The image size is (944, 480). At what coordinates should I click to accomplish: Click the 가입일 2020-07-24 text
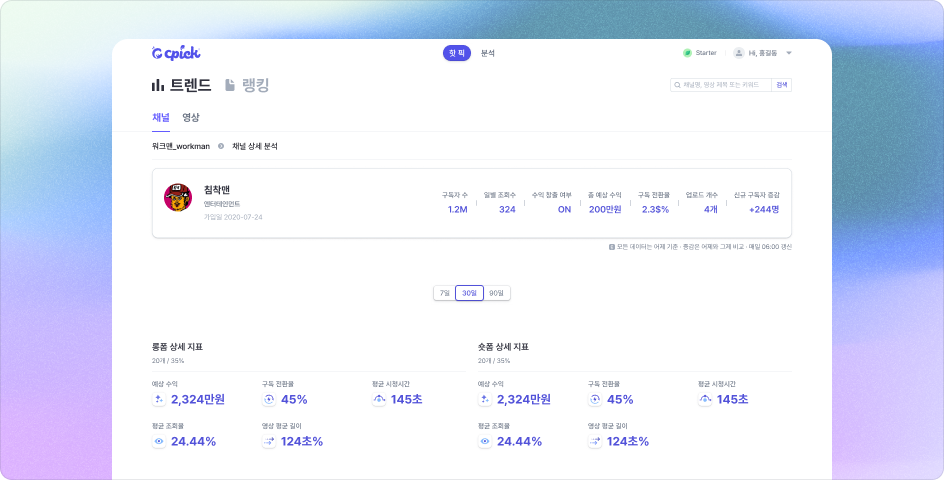(x=233, y=217)
